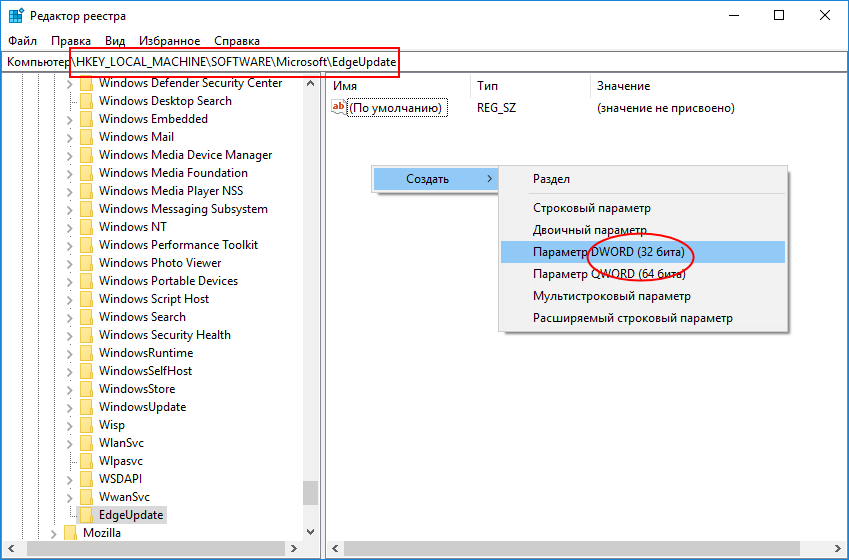Viewport: 849px width, 560px height.
Task: Click right arrow of tree horizontal scrollbar
Action: (x=294, y=549)
